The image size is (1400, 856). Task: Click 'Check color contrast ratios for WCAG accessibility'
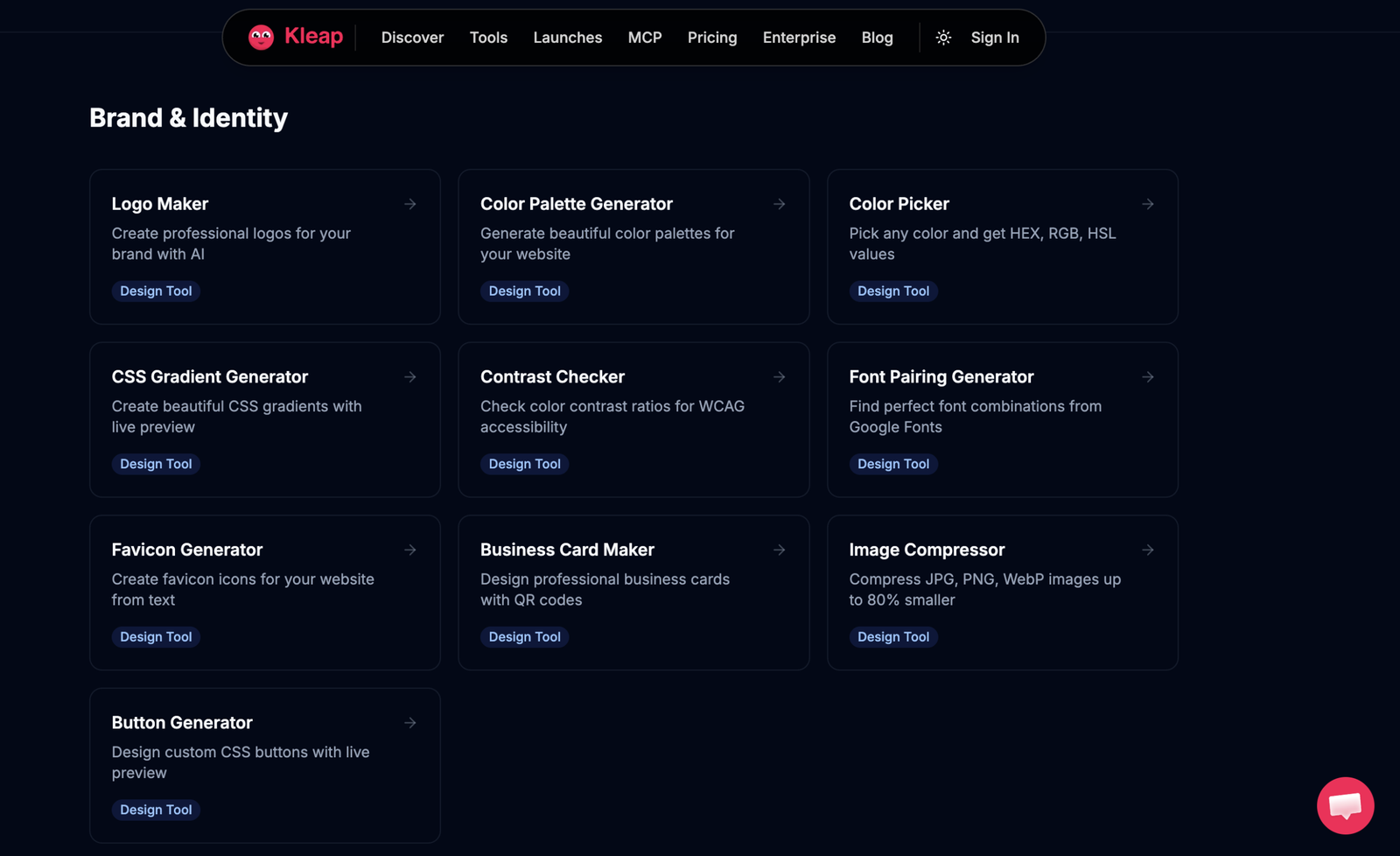pos(612,417)
